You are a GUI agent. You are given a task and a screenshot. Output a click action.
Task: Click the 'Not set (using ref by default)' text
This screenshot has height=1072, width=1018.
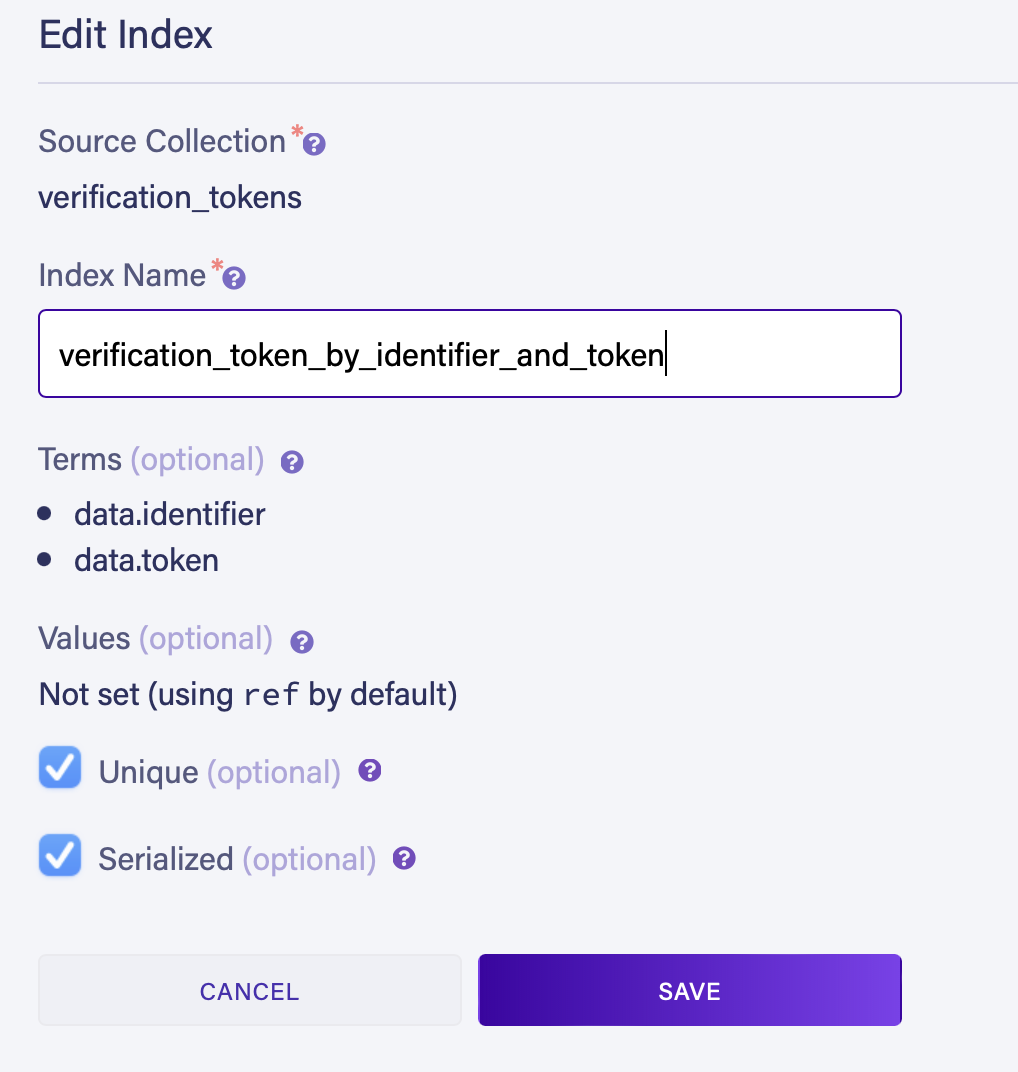click(247, 694)
